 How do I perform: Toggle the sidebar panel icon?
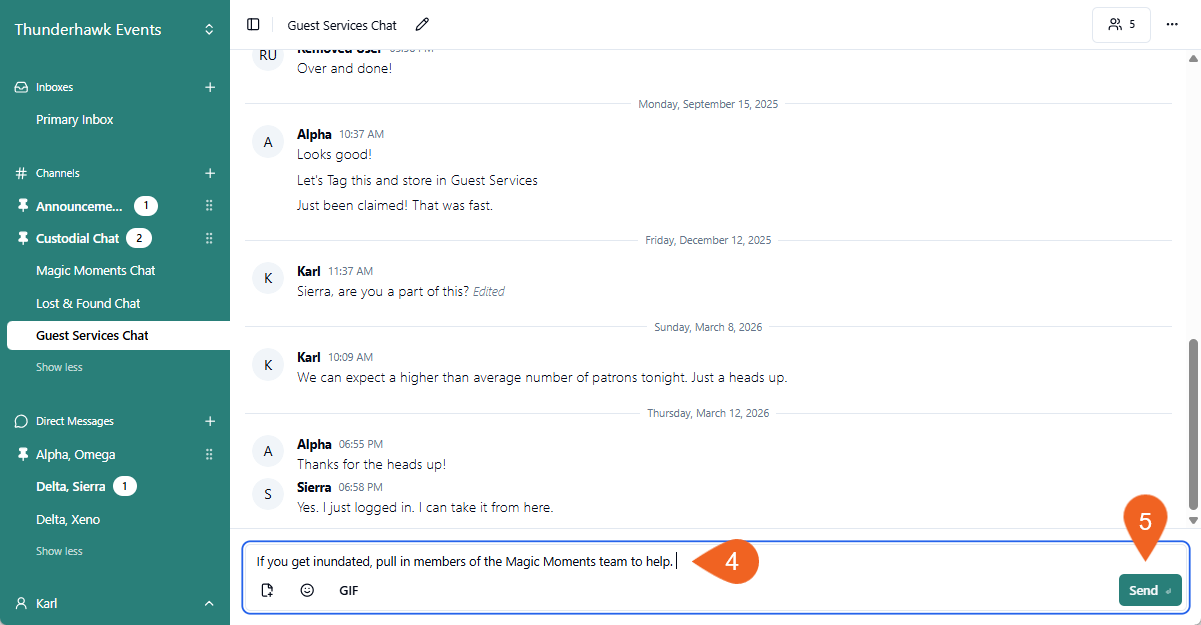(253, 25)
